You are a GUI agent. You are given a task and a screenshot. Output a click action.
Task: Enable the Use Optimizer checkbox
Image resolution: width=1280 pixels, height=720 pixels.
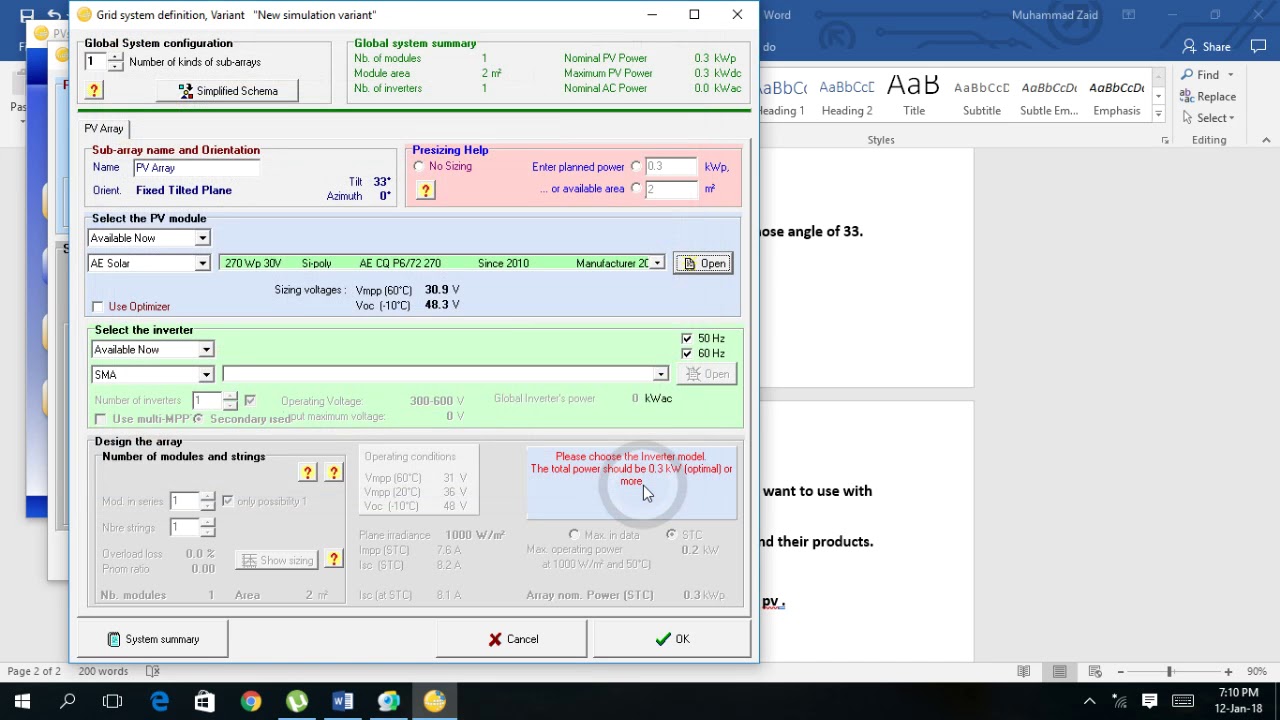tap(98, 307)
